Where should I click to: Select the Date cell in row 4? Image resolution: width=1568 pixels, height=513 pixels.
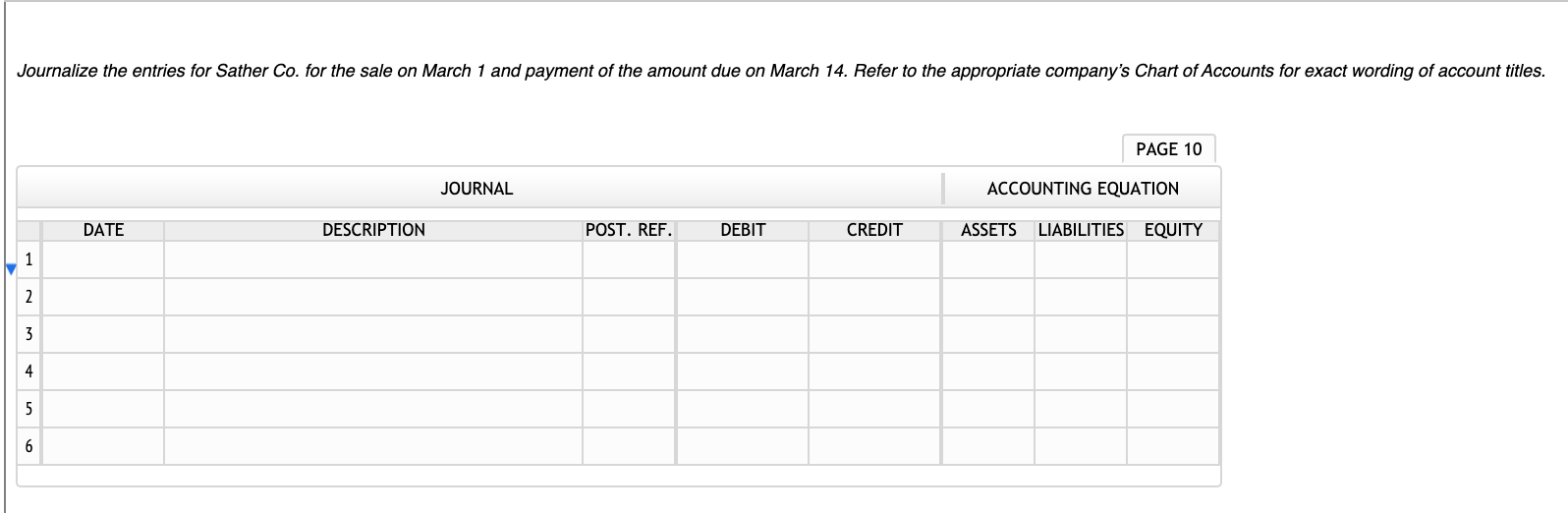[x=103, y=371]
